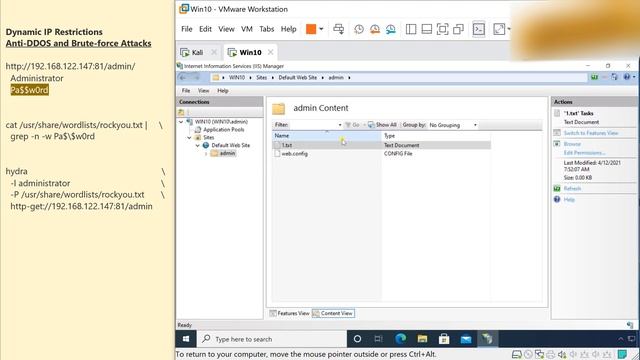640x360 pixels.
Task: Switch to Unity mode icon
Action: click(x=458, y=29)
